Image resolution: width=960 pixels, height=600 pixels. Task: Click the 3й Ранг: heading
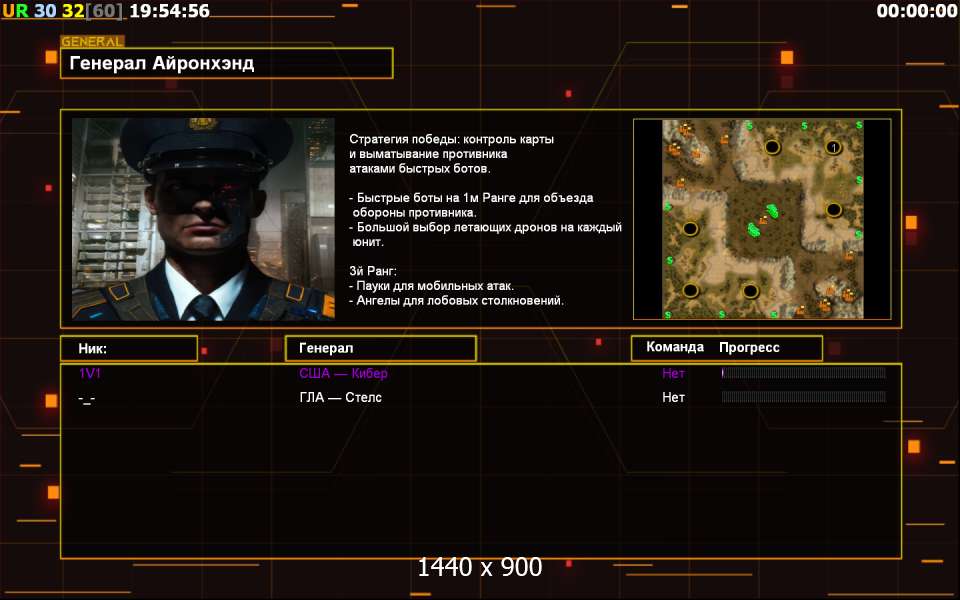click(372, 271)
